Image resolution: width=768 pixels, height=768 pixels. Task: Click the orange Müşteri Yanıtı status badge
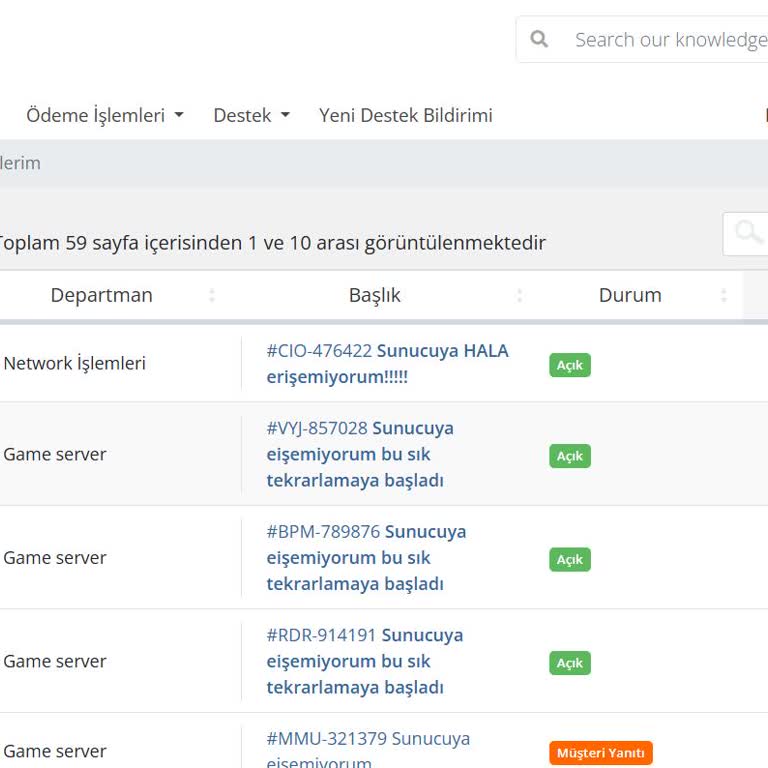(x=600, y=752)
